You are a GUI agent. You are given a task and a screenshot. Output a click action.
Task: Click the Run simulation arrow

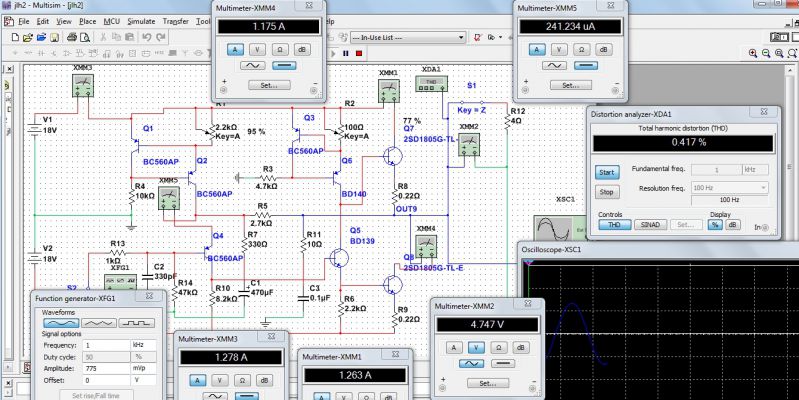[x=334, y=53]
